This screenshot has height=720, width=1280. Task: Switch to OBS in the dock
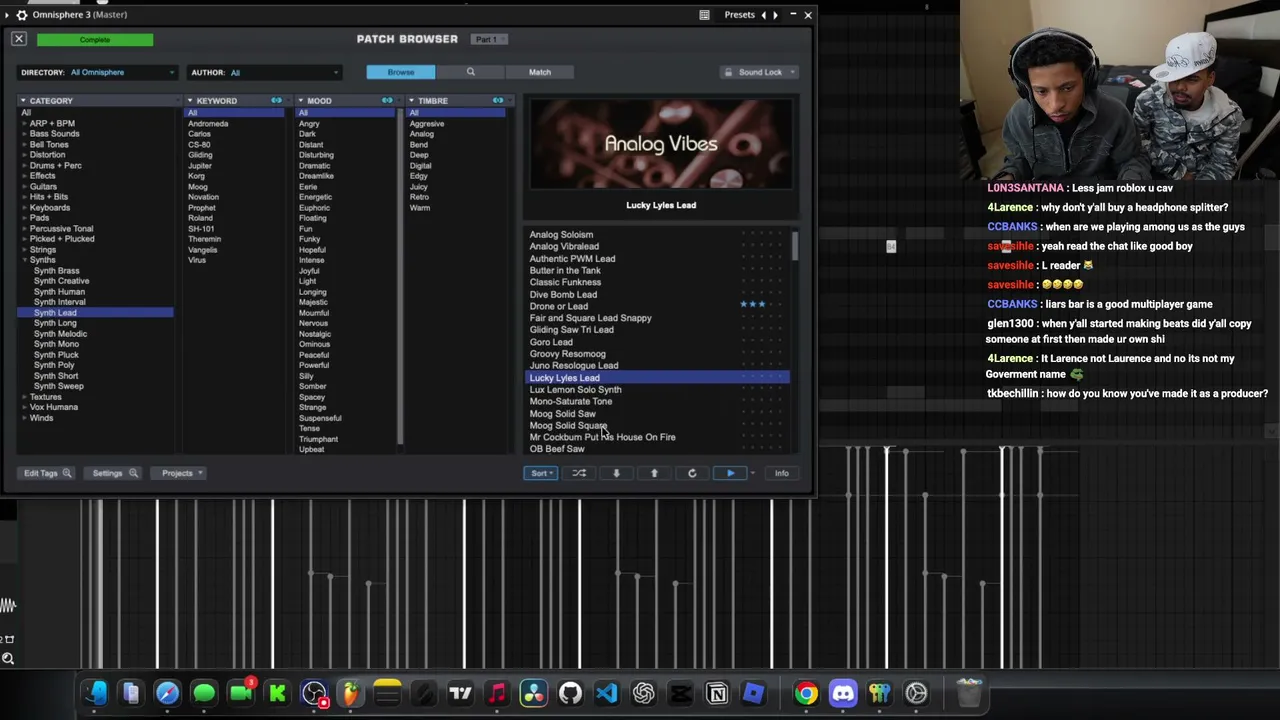pyautogui.click(x=314, y=693)
